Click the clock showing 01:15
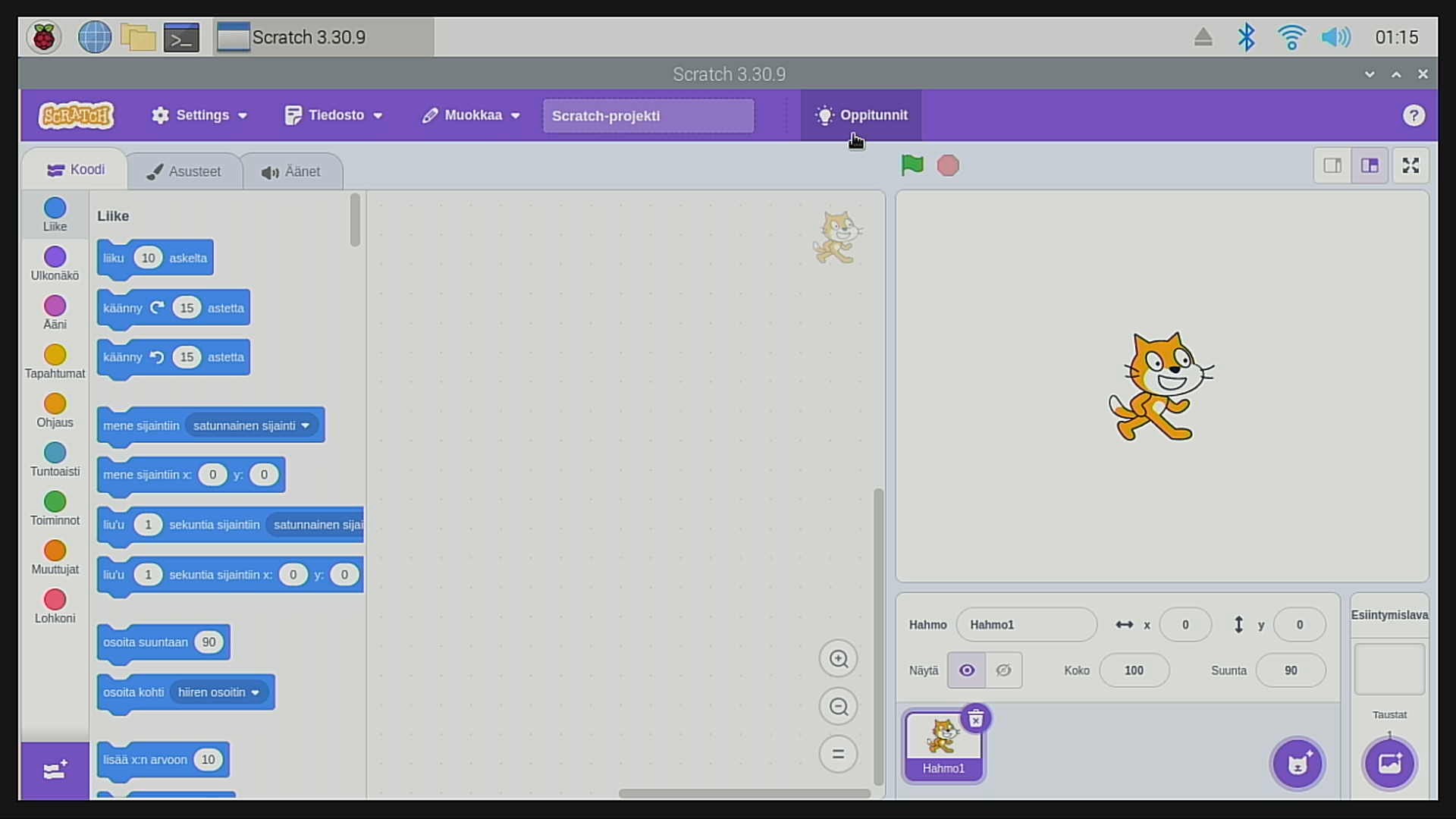1456x819 pixels. 1397,37
